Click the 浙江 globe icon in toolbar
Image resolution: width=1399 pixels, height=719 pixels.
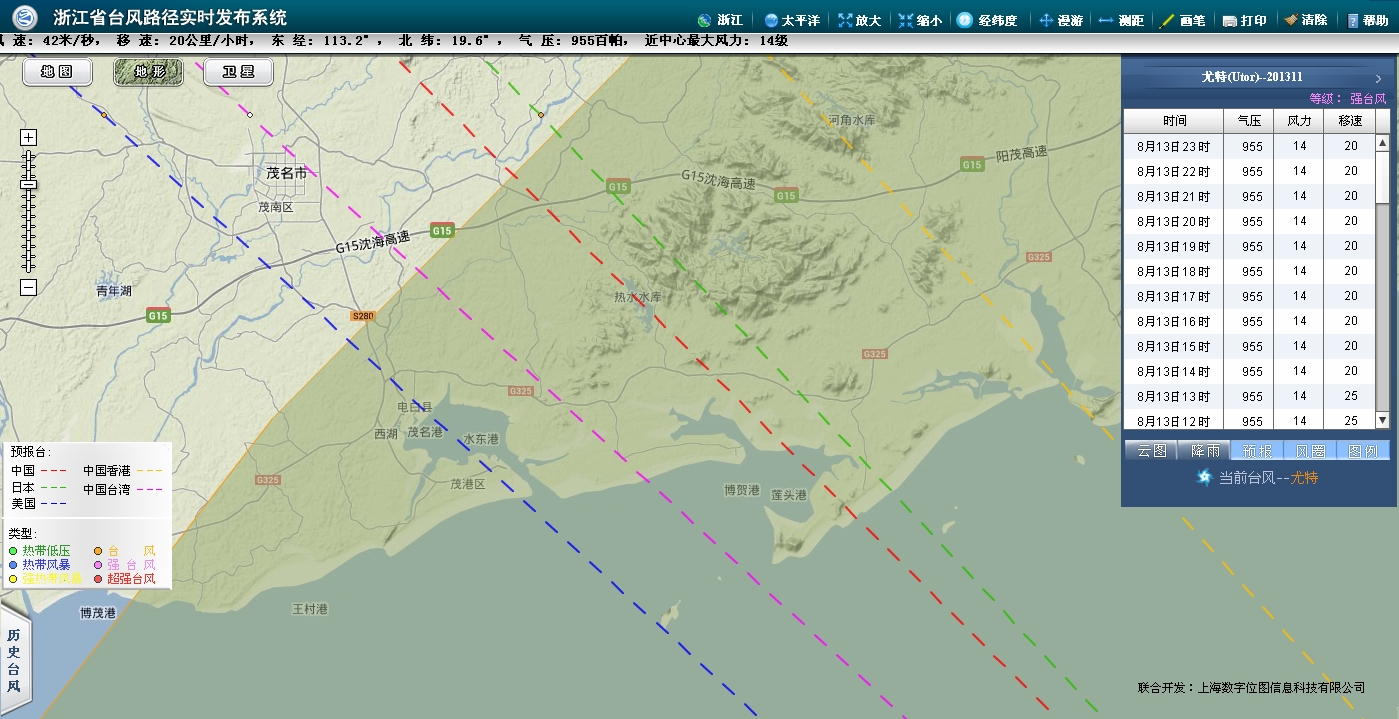click(x=704, y=20)
